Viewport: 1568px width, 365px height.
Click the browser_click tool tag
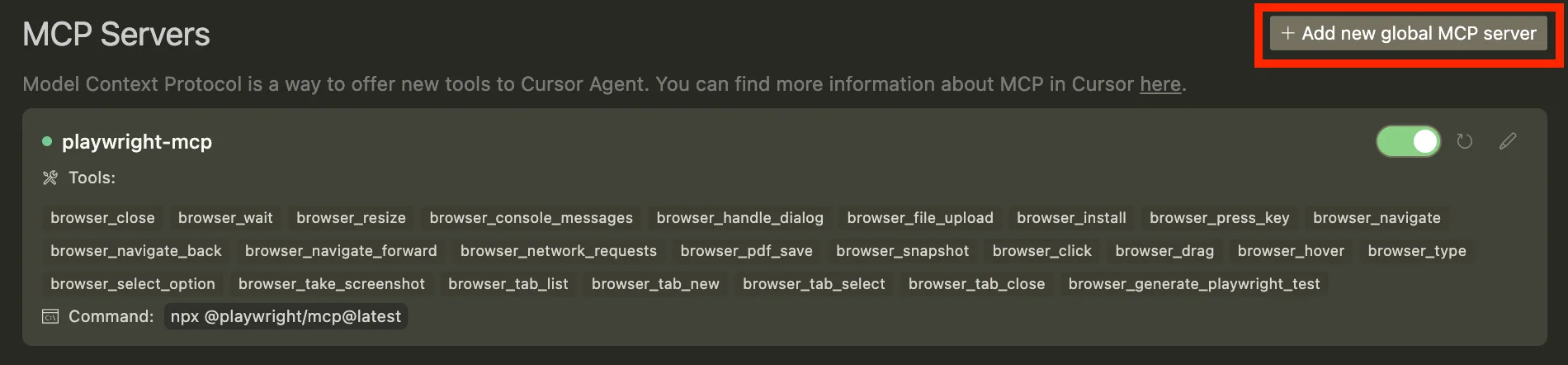point(1041,251)
